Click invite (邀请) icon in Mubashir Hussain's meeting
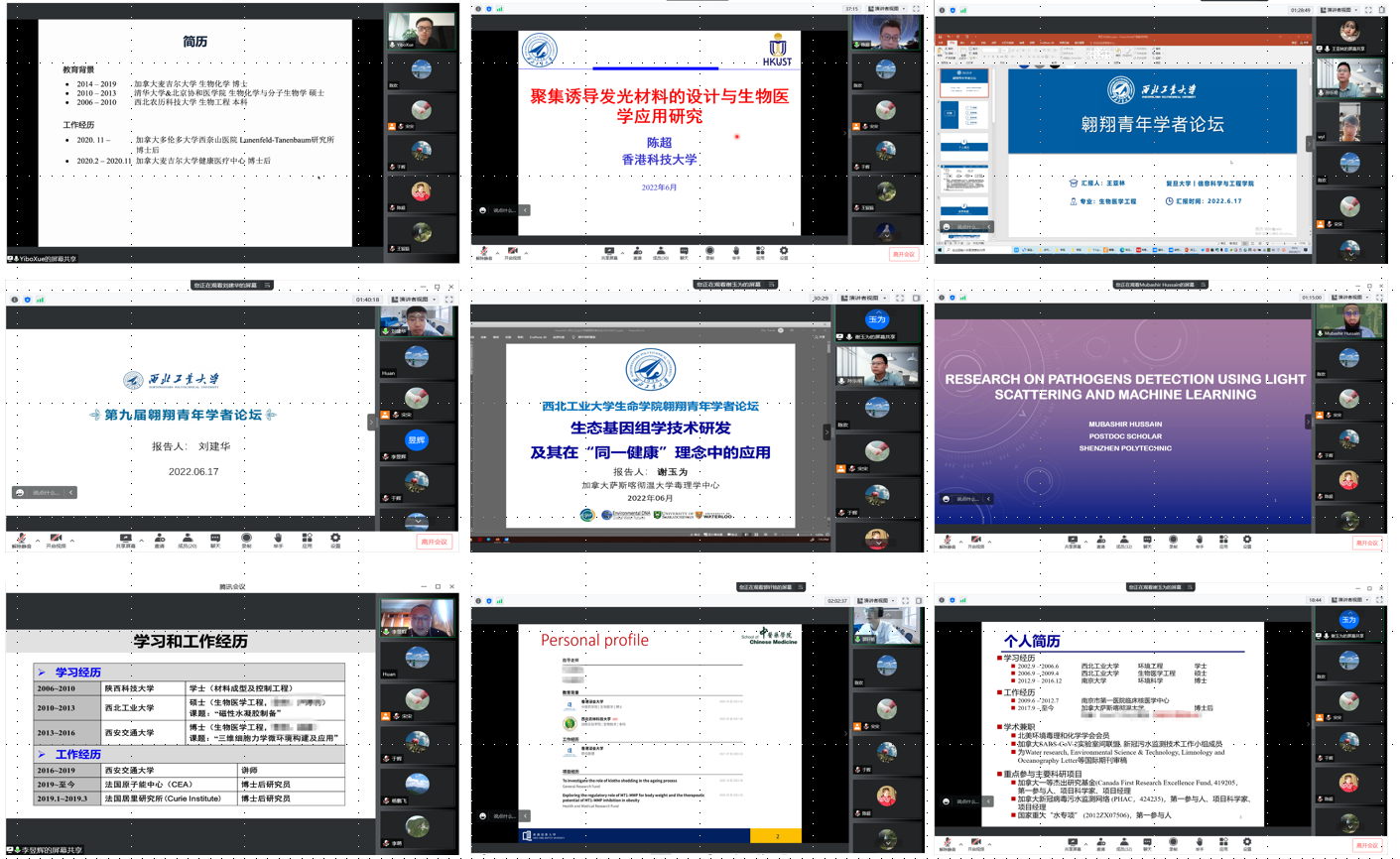Viewport: 1400px width, 859px height. point(1100,541)
